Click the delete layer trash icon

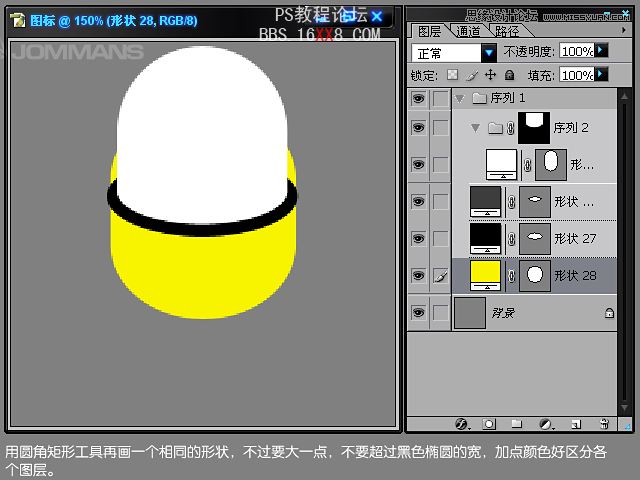click(x=603, y=424)
